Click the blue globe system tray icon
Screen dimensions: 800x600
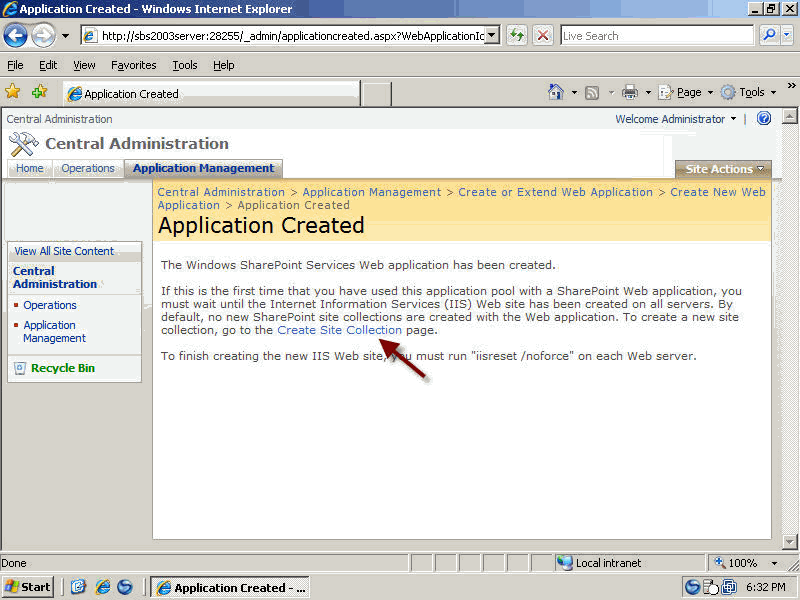coord(692,587)
